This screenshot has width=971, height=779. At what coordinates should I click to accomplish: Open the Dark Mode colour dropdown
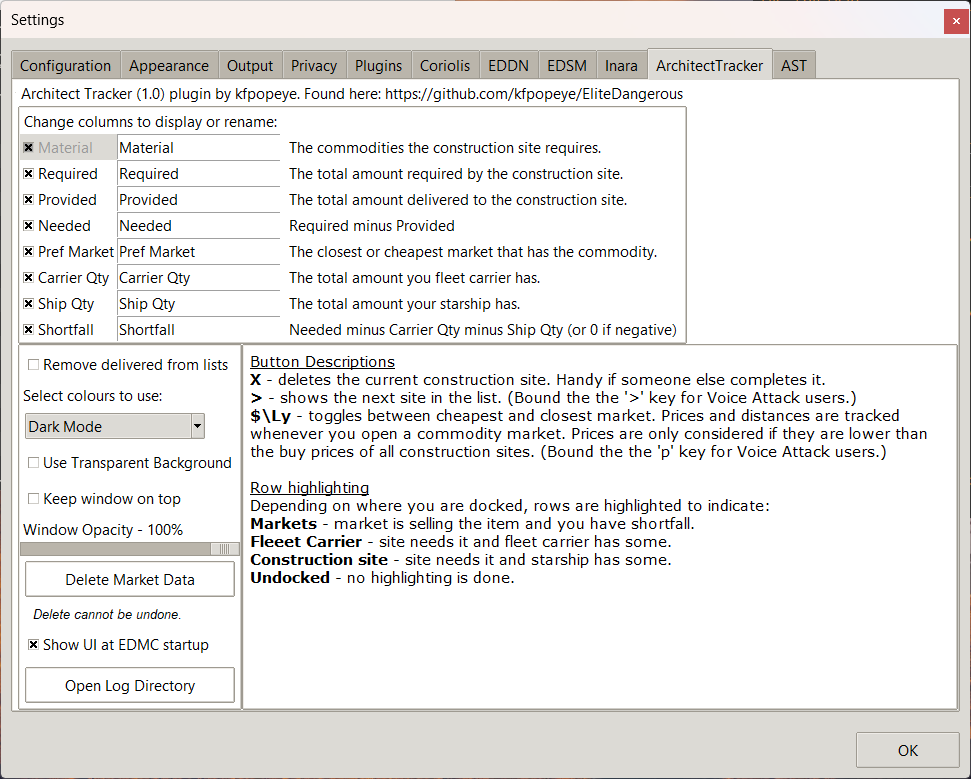[115, 427]
